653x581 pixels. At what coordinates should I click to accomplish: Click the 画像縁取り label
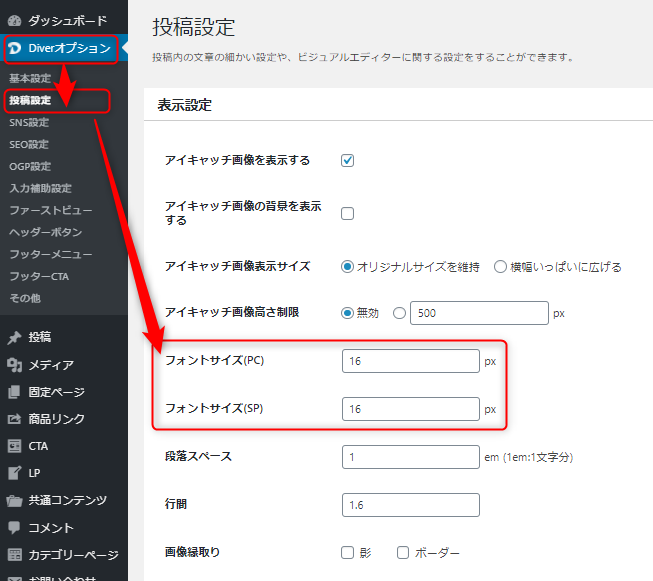[x=192, y=552]
